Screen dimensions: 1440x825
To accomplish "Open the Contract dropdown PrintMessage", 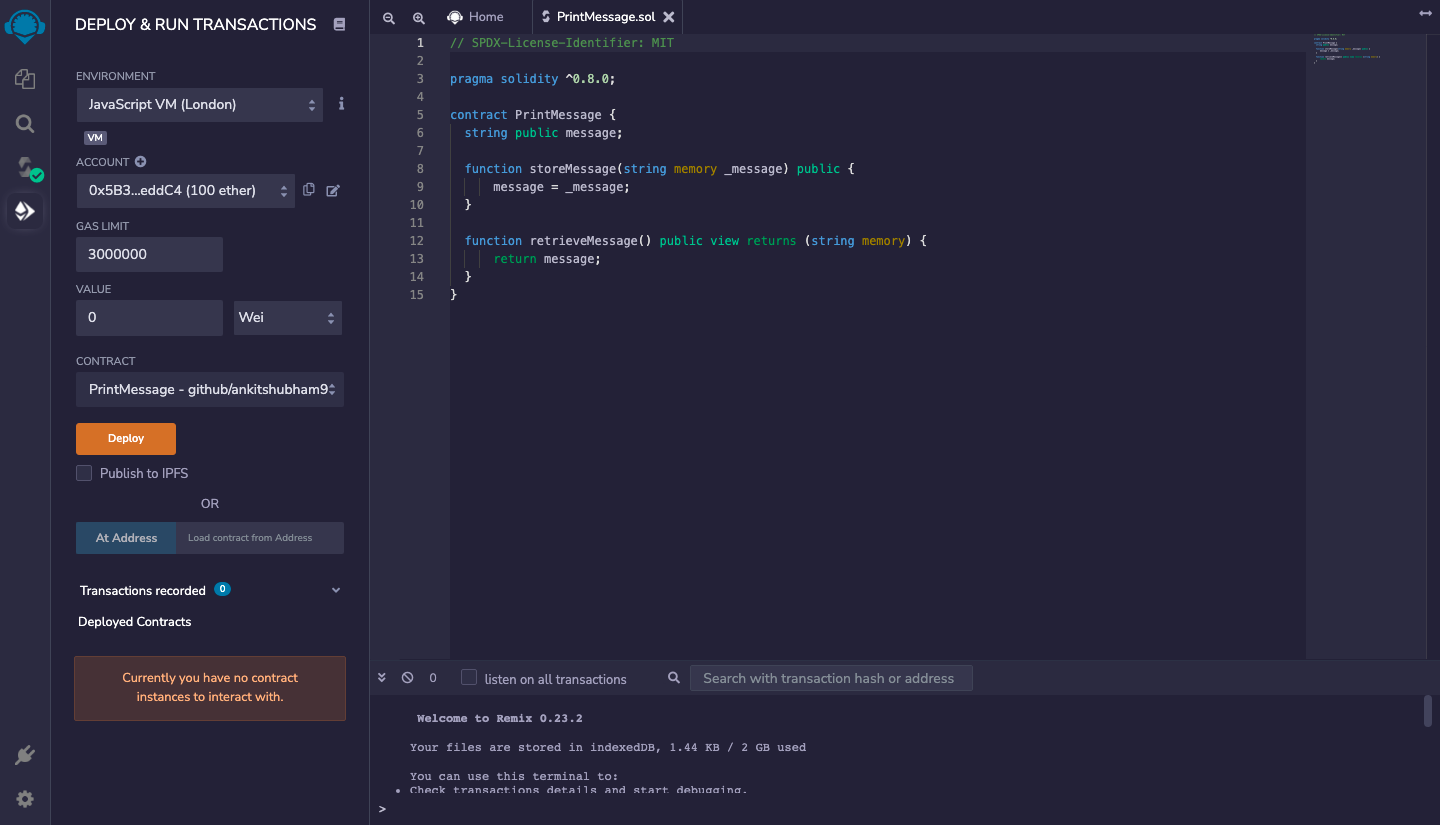I will tap(210, 389).
